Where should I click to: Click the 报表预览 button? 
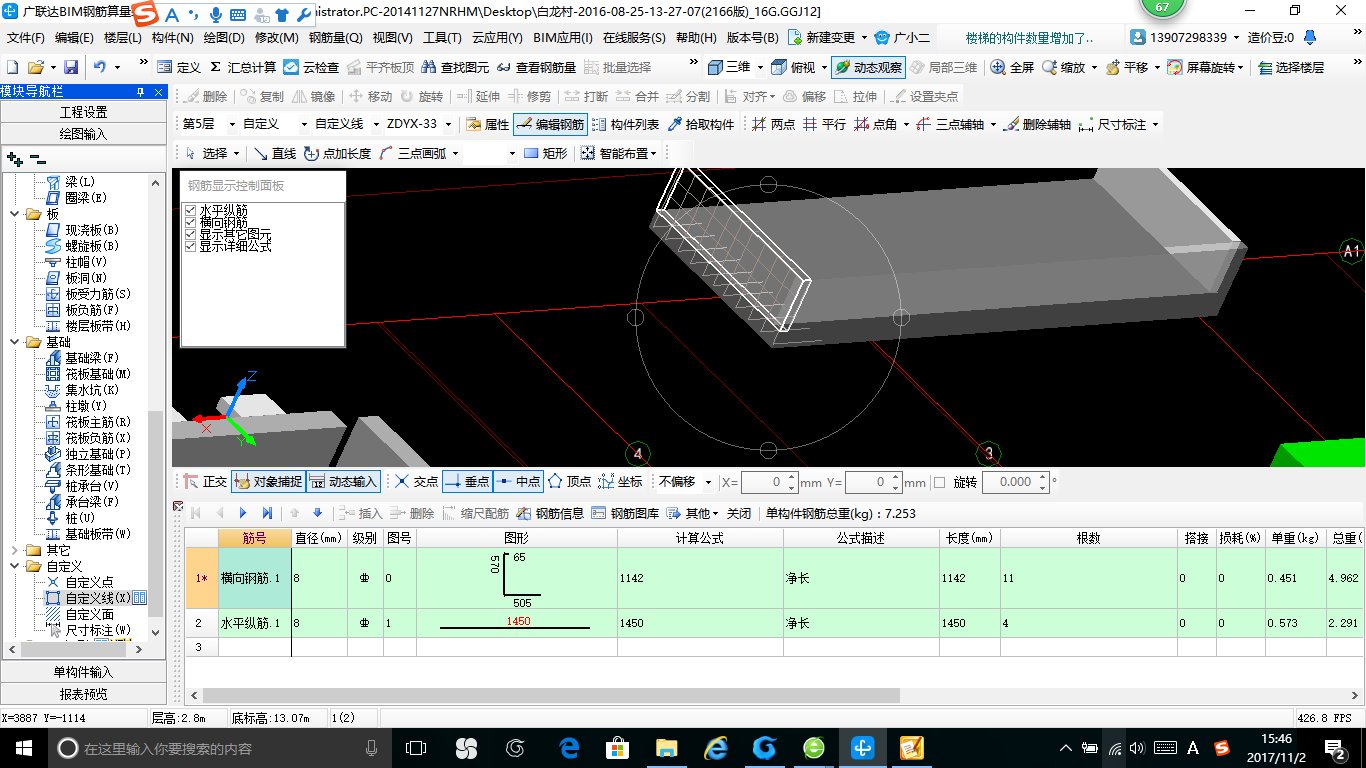point(83,693)
